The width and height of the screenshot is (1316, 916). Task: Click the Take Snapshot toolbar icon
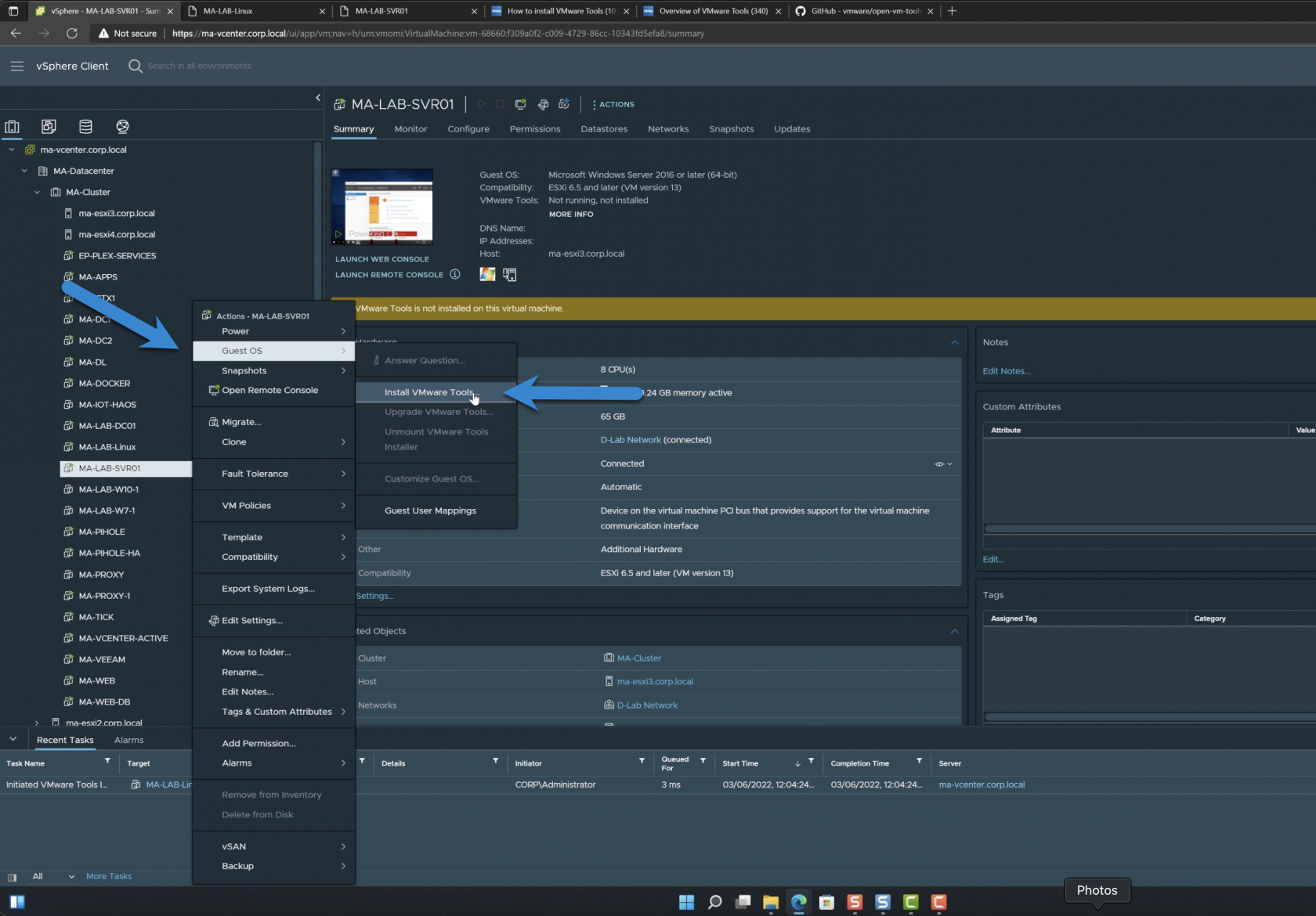[x=564, y=104]
